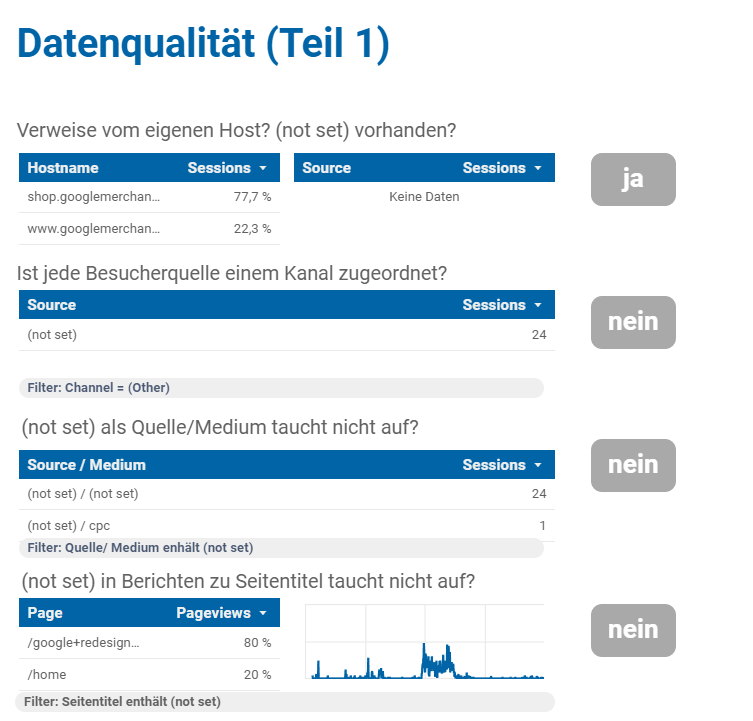Sort Page table by Pageviews arrow

[x=263, y=613]
